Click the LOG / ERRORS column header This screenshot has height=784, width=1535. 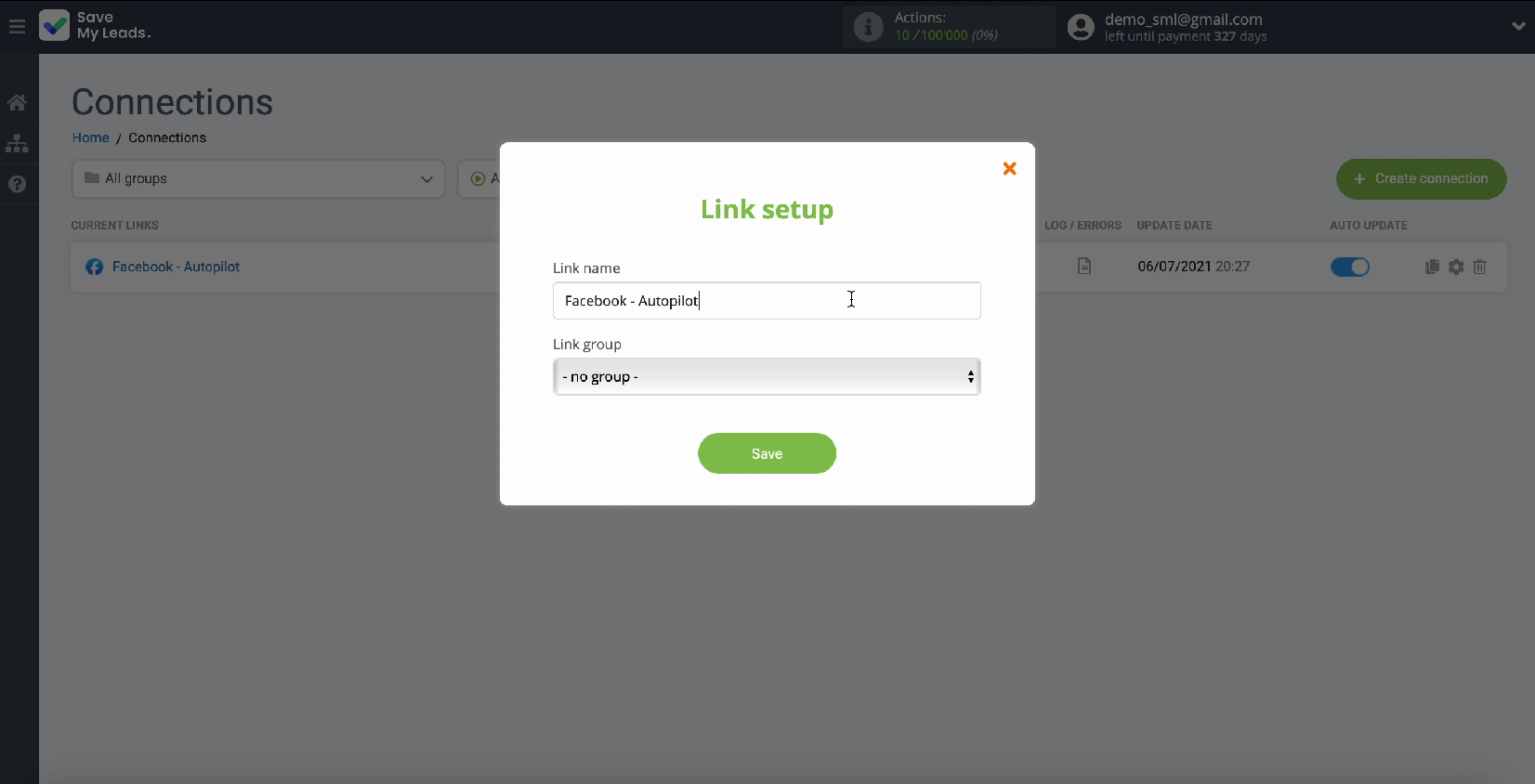pyautogui.click(x=1082, y=226)
